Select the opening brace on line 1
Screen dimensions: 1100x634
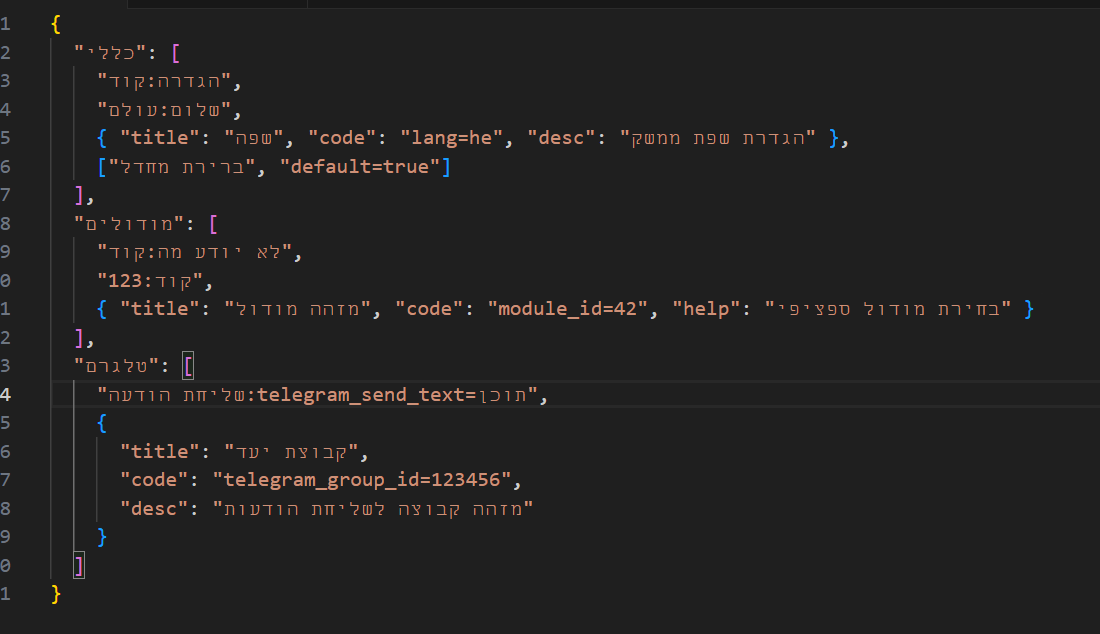55,23
